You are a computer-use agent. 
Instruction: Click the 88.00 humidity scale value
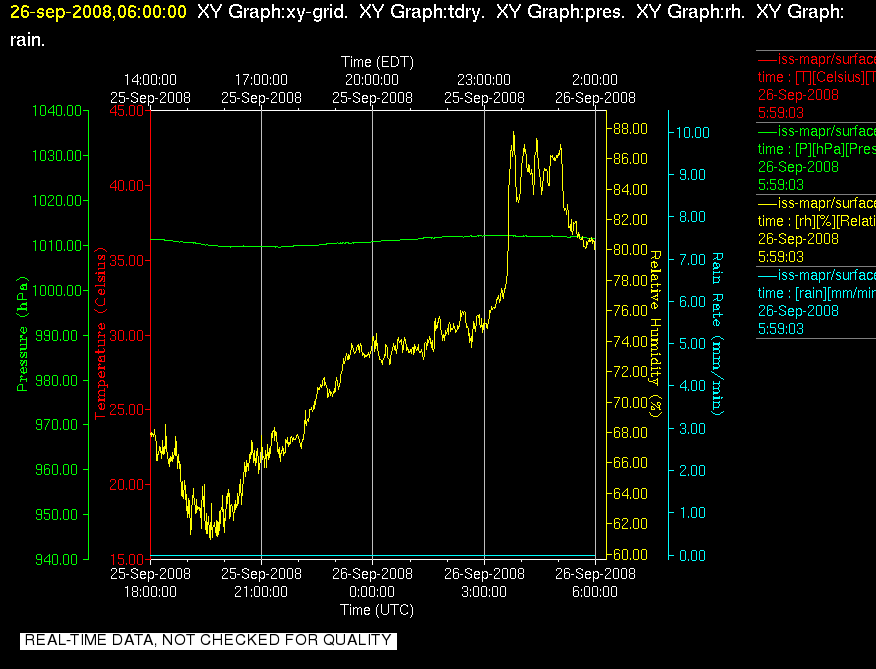[x=630, y=129]
